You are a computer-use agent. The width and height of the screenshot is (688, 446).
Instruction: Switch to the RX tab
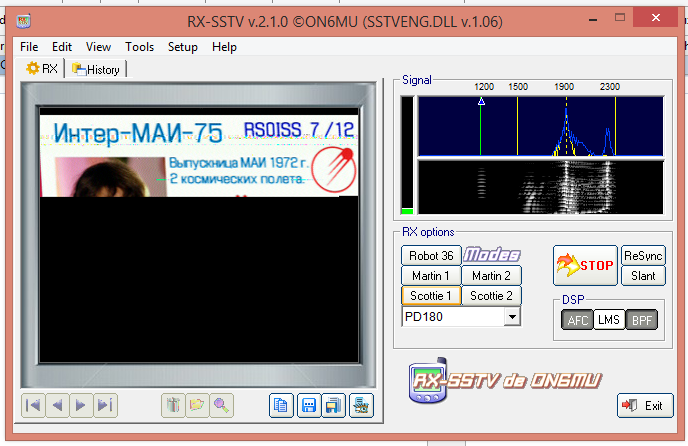[x=41, y=68]
